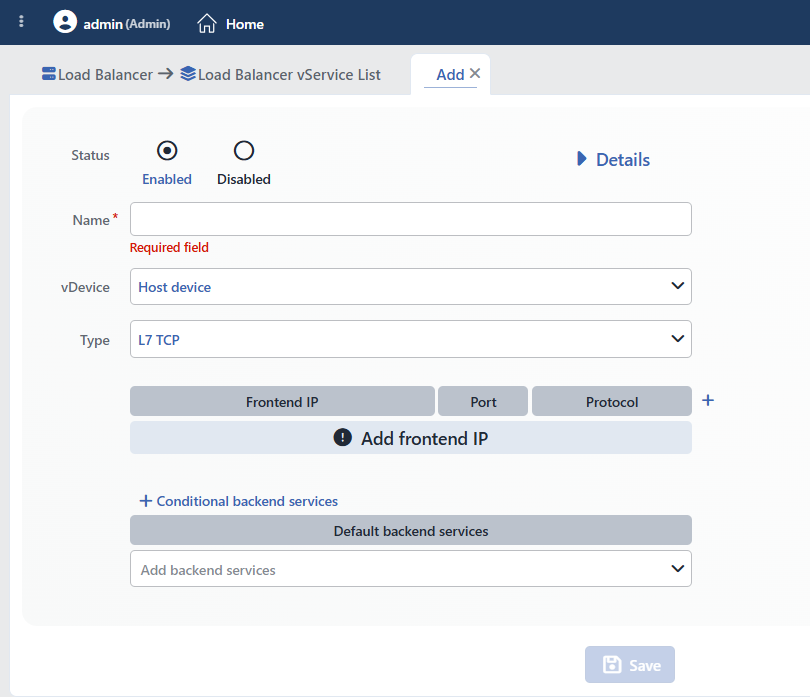Click the Frontend IP column header

coord(282,401)
